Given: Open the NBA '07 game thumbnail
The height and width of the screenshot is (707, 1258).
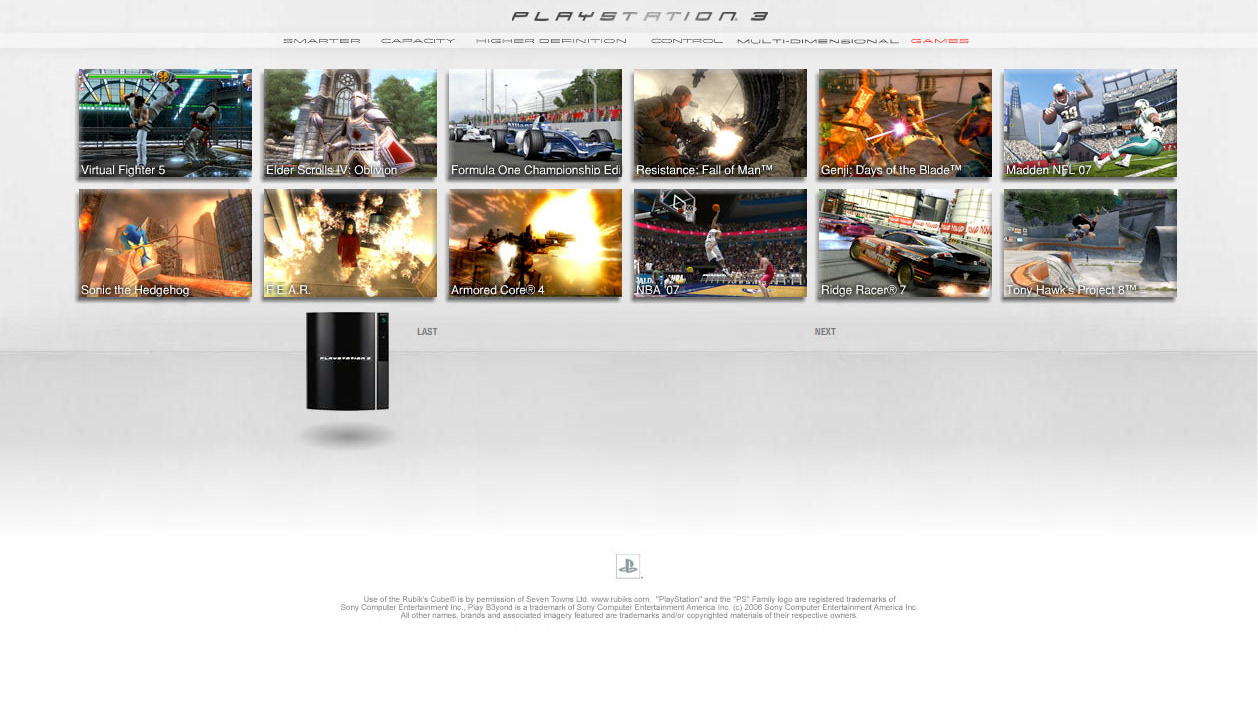Looking at the screenshot, I should (x=720, y=243).
